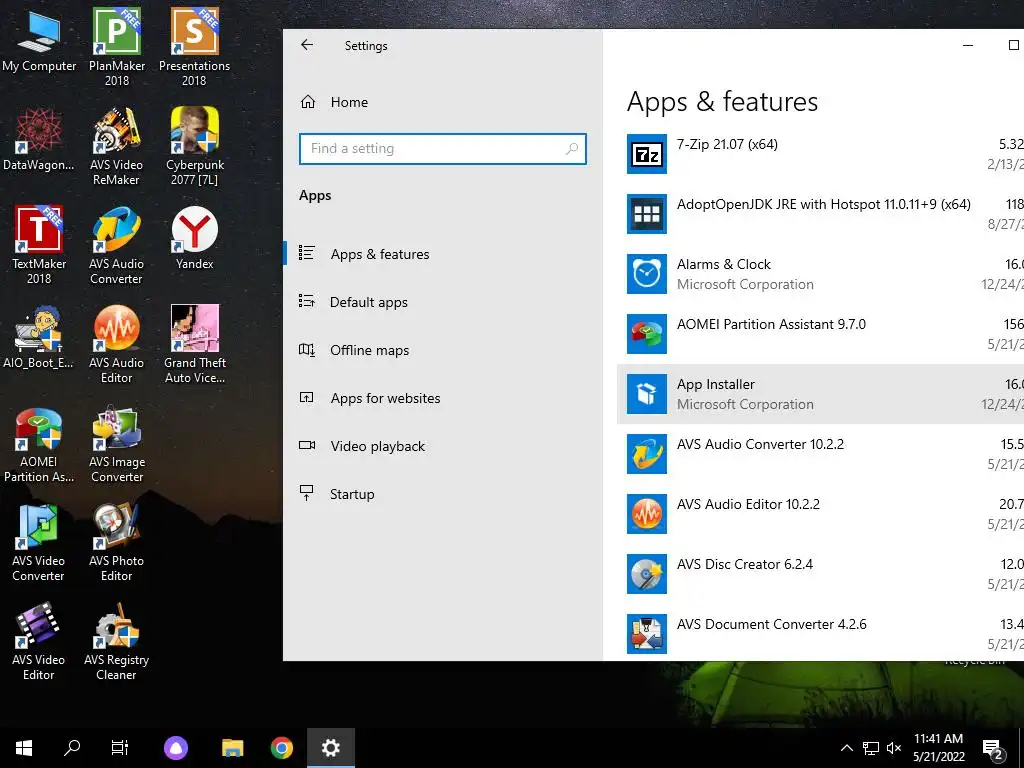Open Action Center notifications icon

(993, 748)
